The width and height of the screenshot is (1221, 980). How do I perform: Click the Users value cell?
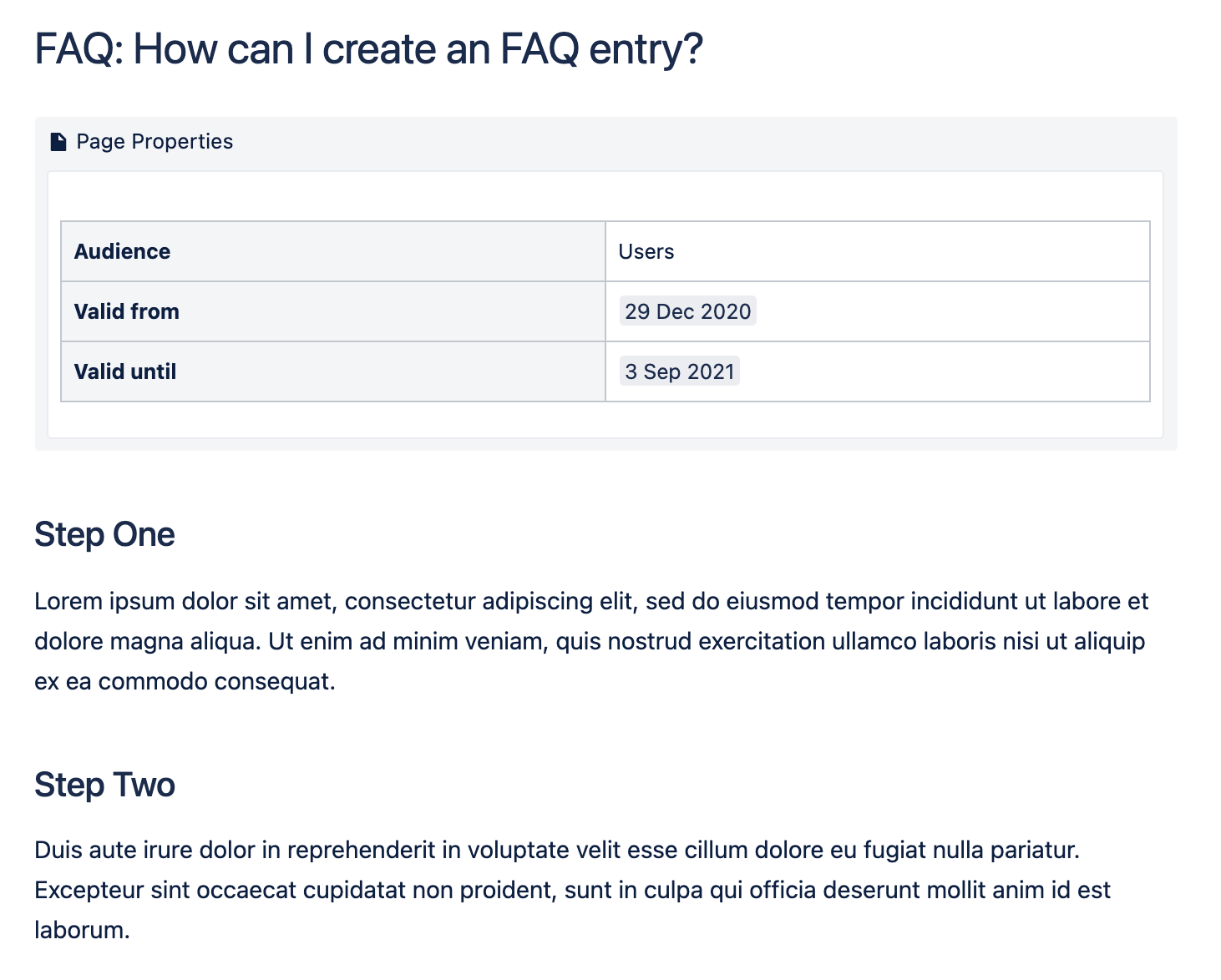pos(878,251)
